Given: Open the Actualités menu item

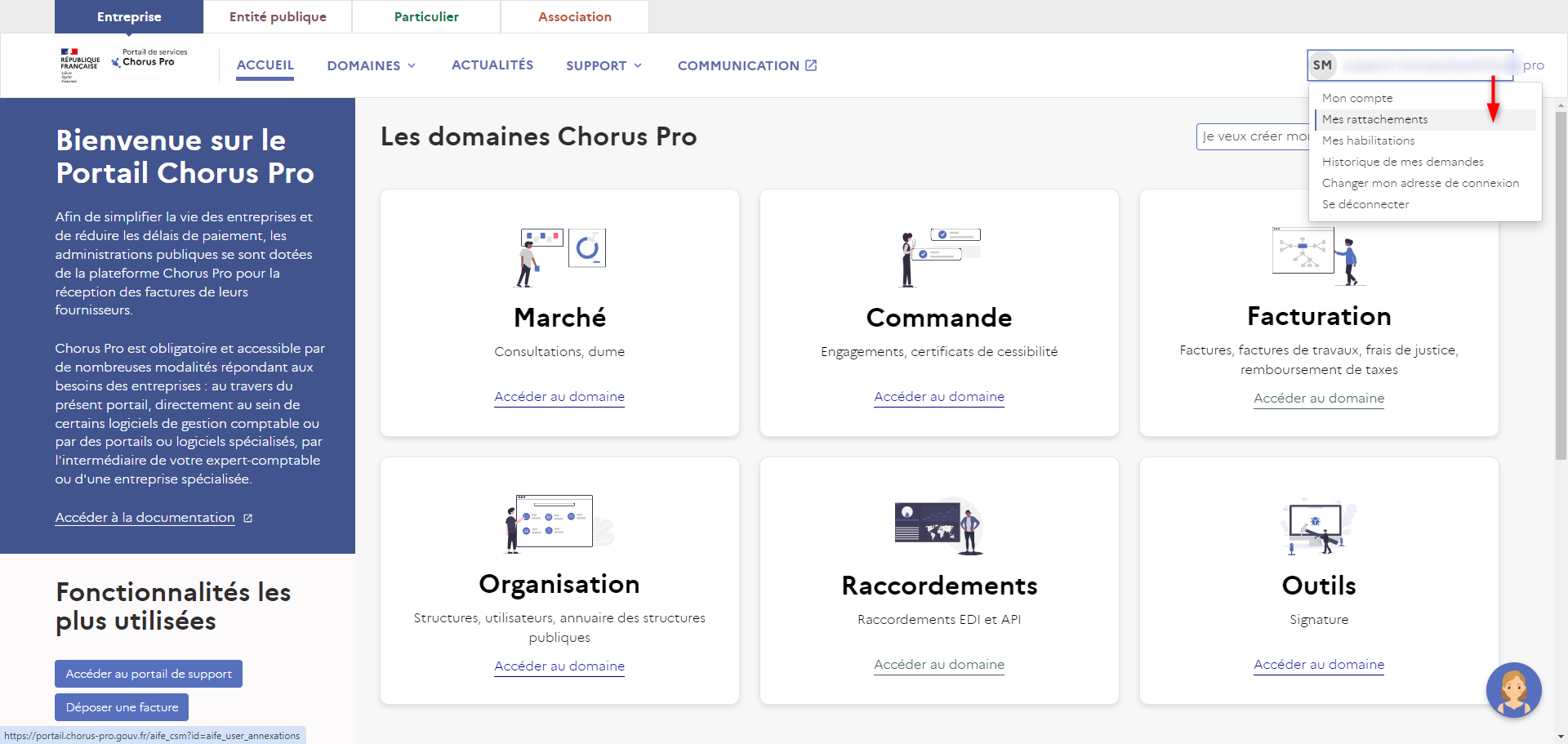Looking at the screenshot, I should tap(492, 65).
